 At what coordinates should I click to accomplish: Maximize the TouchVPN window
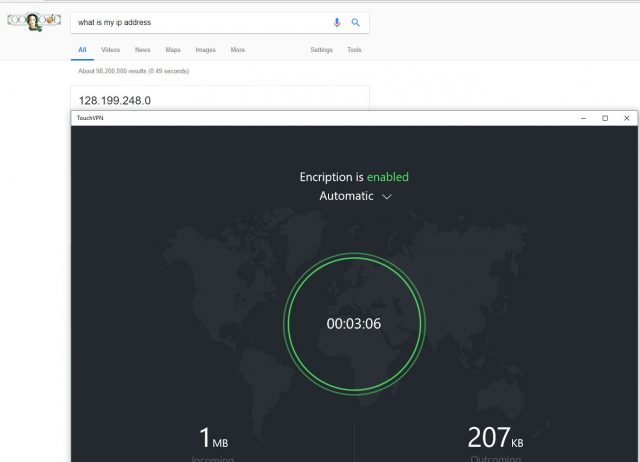605,118
